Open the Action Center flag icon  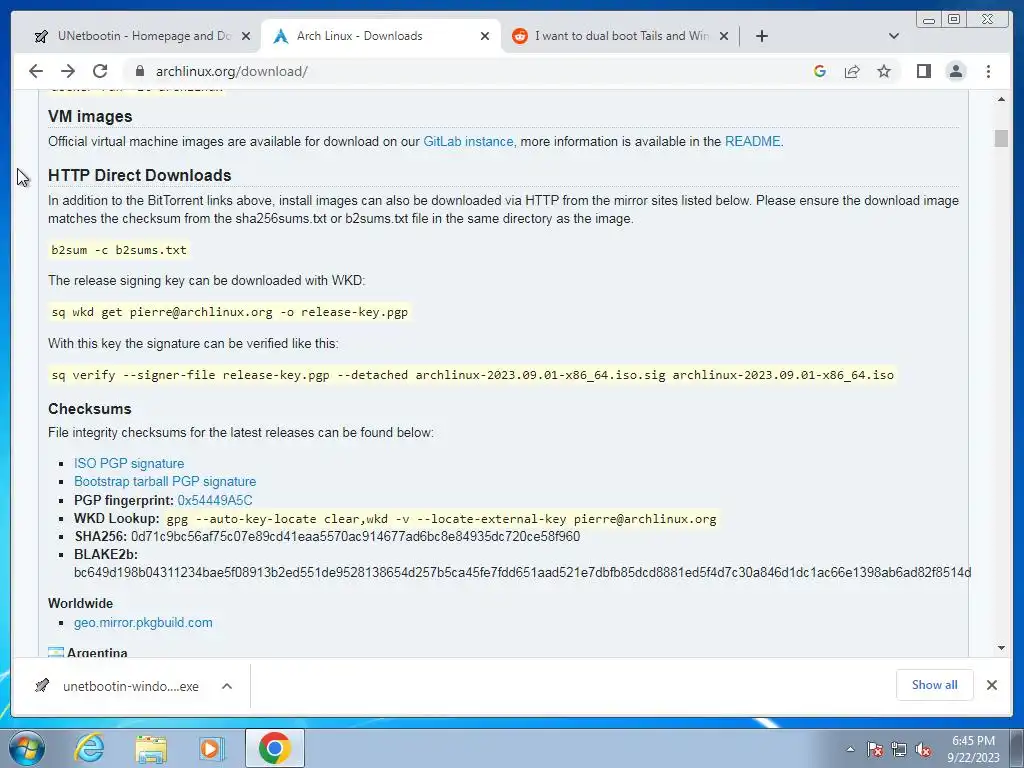[874, 749]
